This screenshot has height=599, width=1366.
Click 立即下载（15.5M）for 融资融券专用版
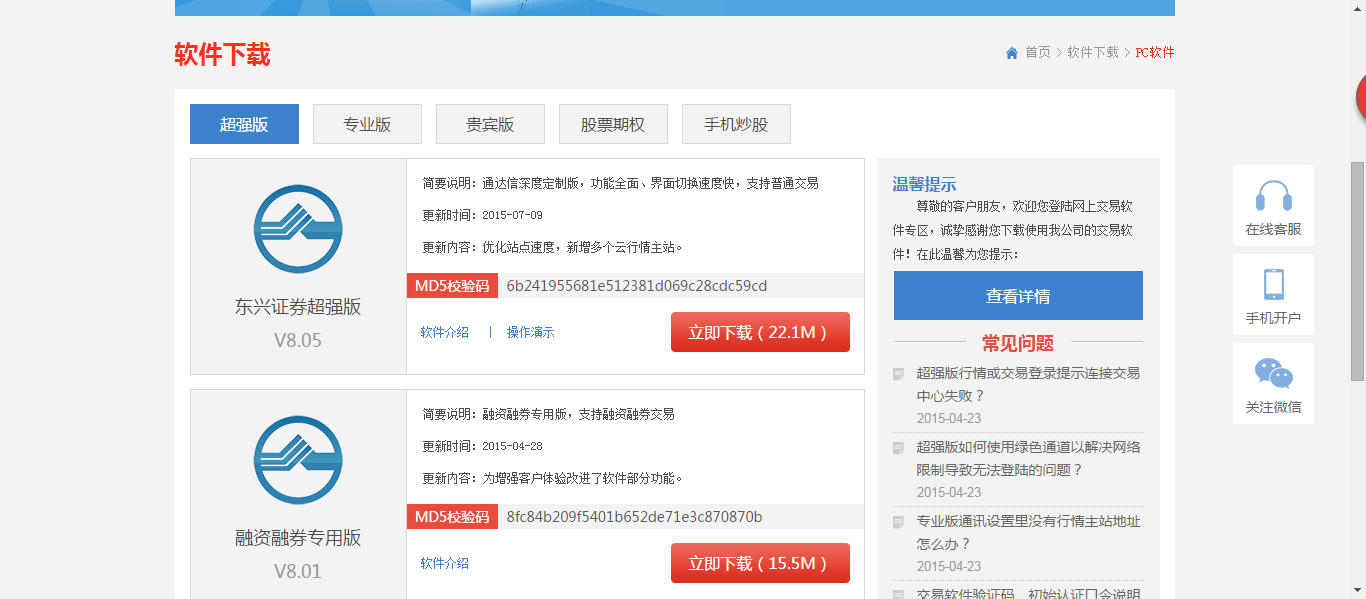(x=759, y=562)
